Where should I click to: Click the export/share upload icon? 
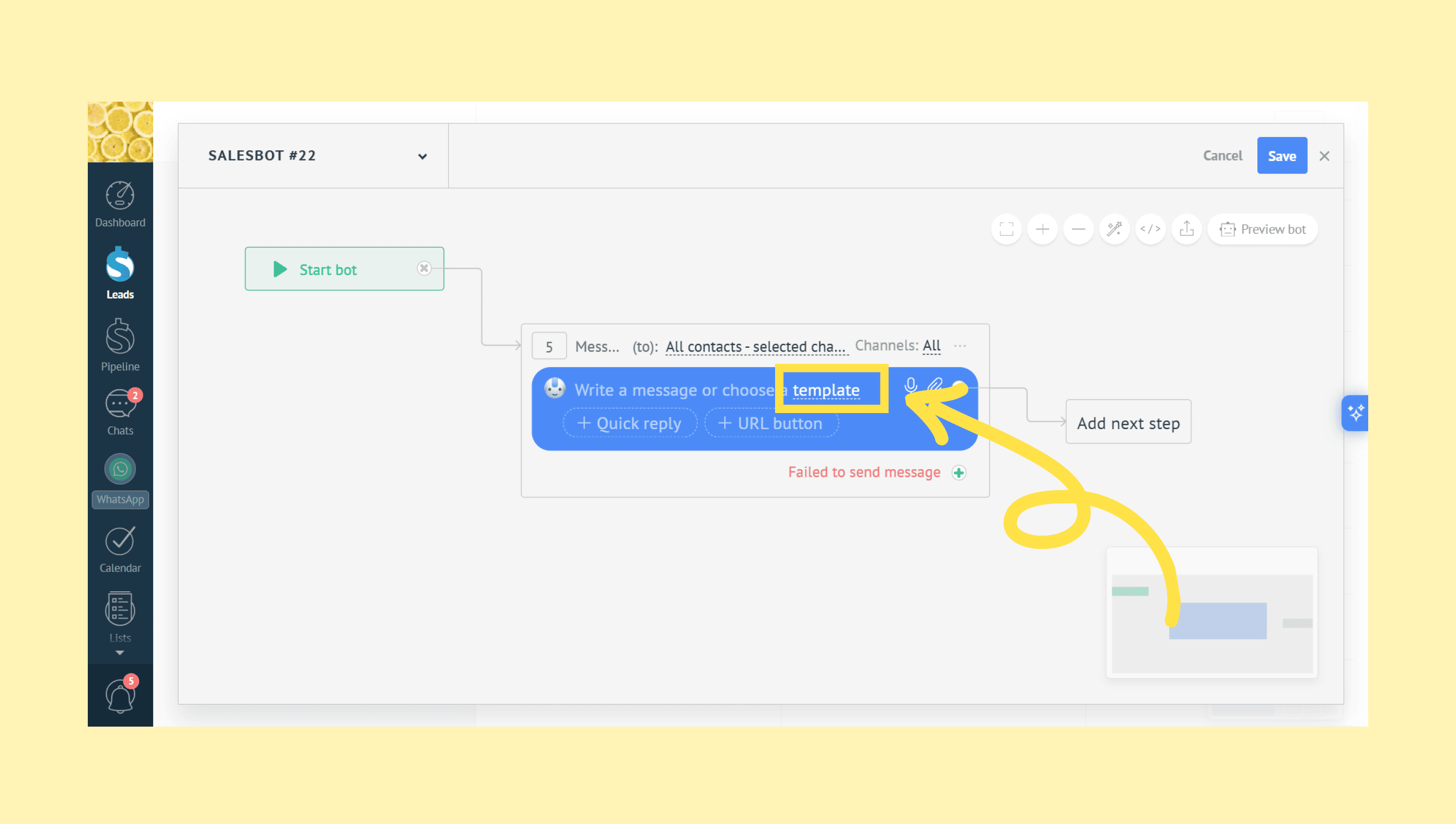(1186, 229)
